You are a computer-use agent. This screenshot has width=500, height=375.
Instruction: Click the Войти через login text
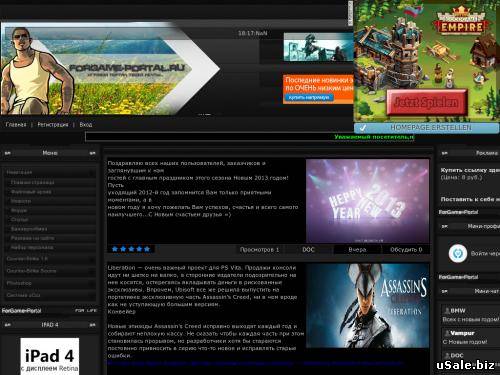pos(485,254)
